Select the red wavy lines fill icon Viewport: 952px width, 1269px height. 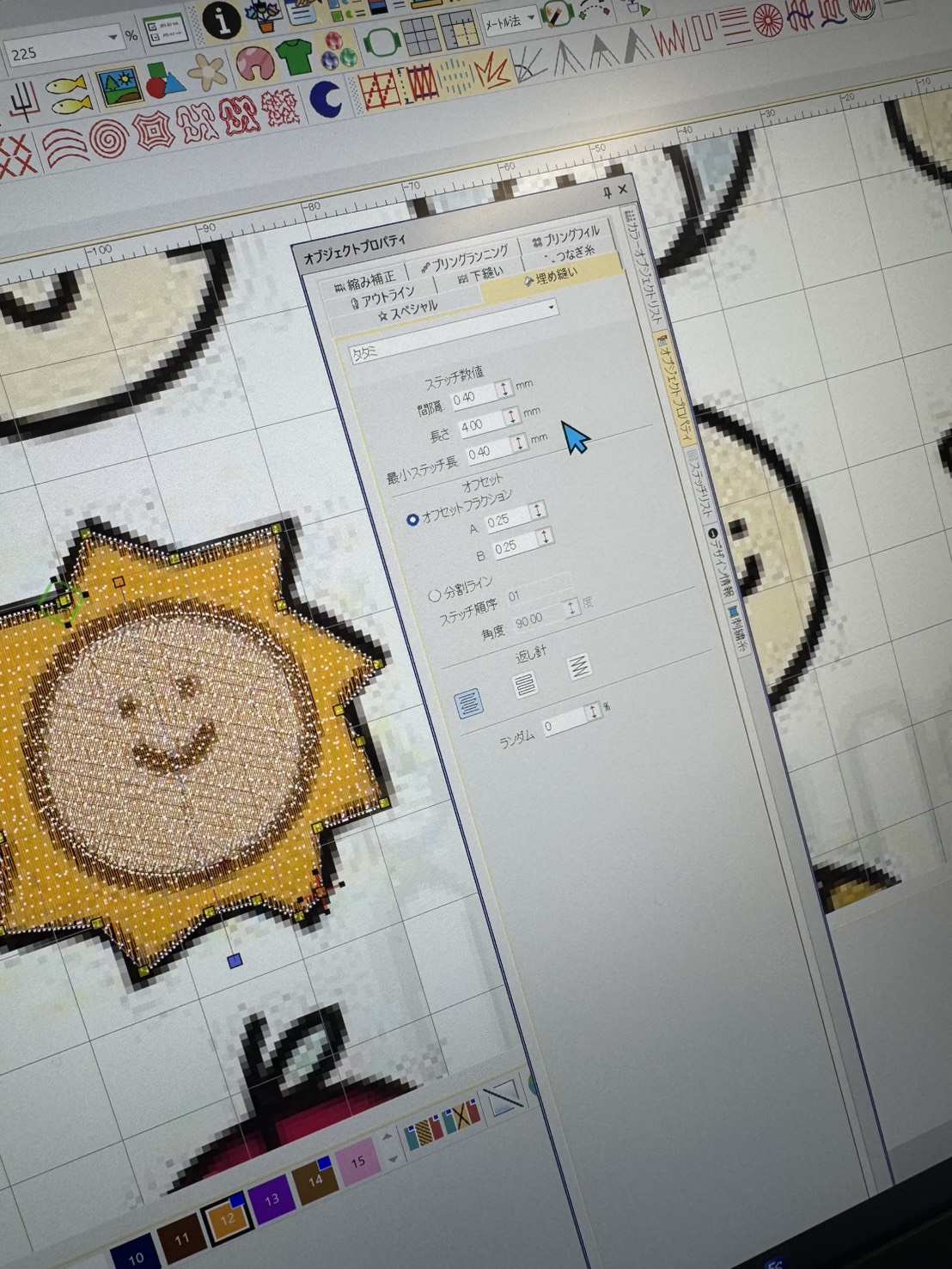tap(65, 149)
